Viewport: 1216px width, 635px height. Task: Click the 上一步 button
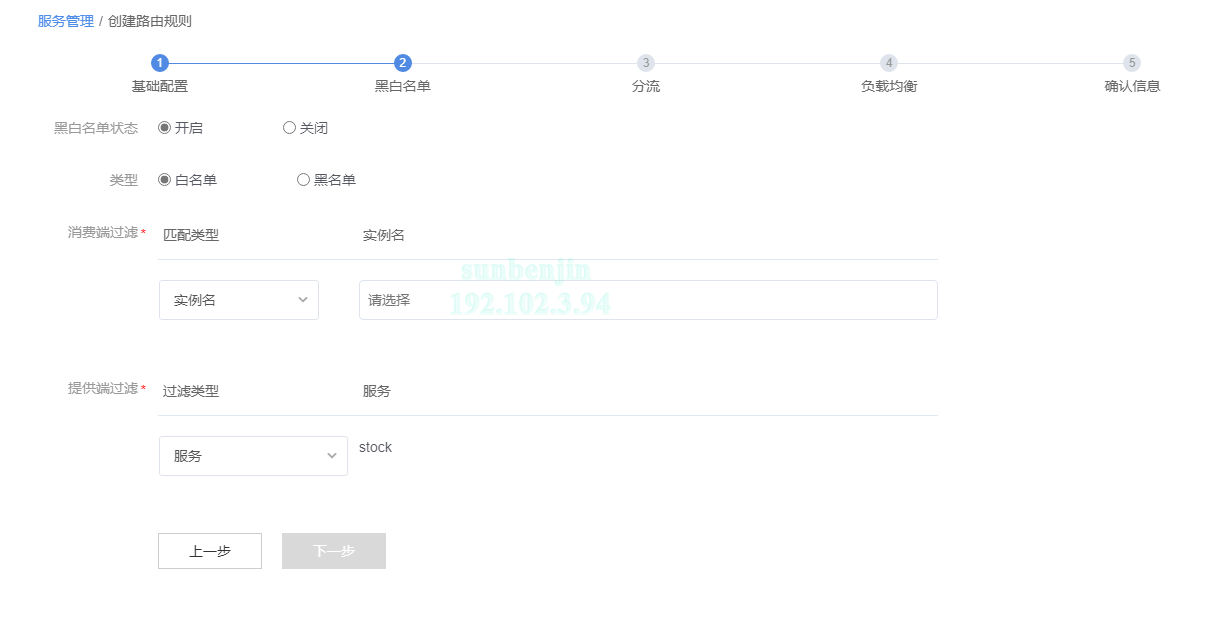pos(210,551)
